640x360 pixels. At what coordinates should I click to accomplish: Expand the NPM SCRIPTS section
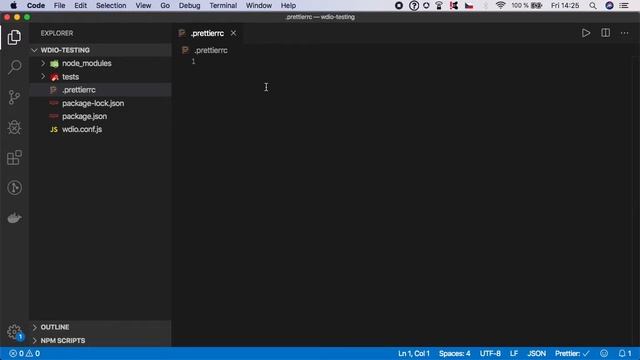(x=35, y=340)
